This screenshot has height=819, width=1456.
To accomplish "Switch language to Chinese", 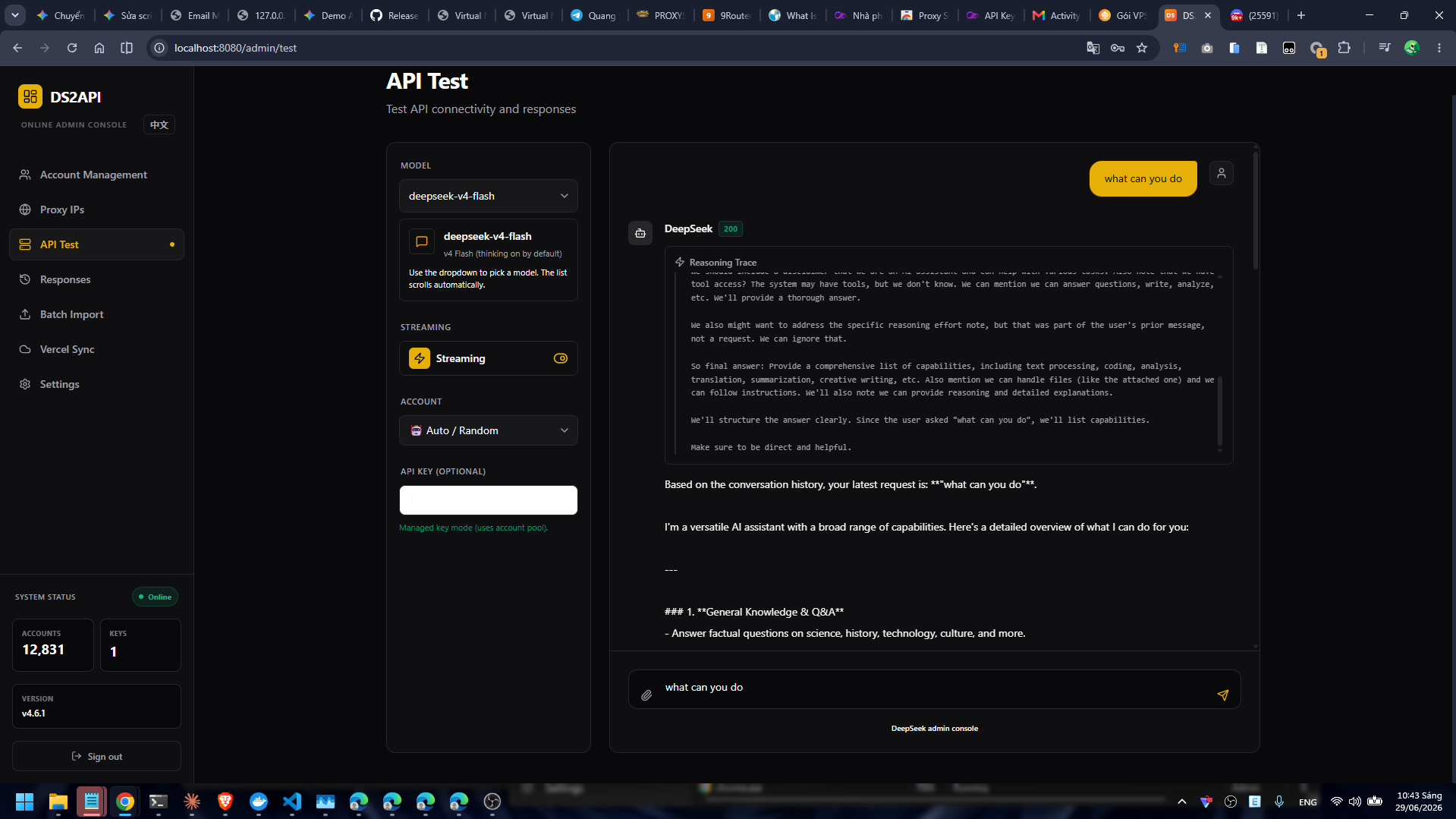I will (159, 124).
